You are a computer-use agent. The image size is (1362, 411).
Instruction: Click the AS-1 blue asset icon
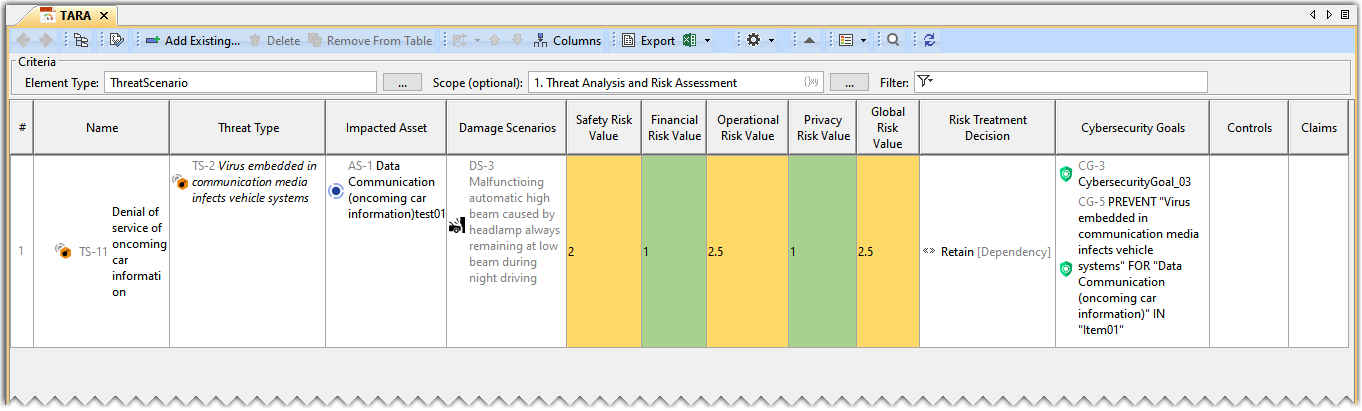[336, 191]
